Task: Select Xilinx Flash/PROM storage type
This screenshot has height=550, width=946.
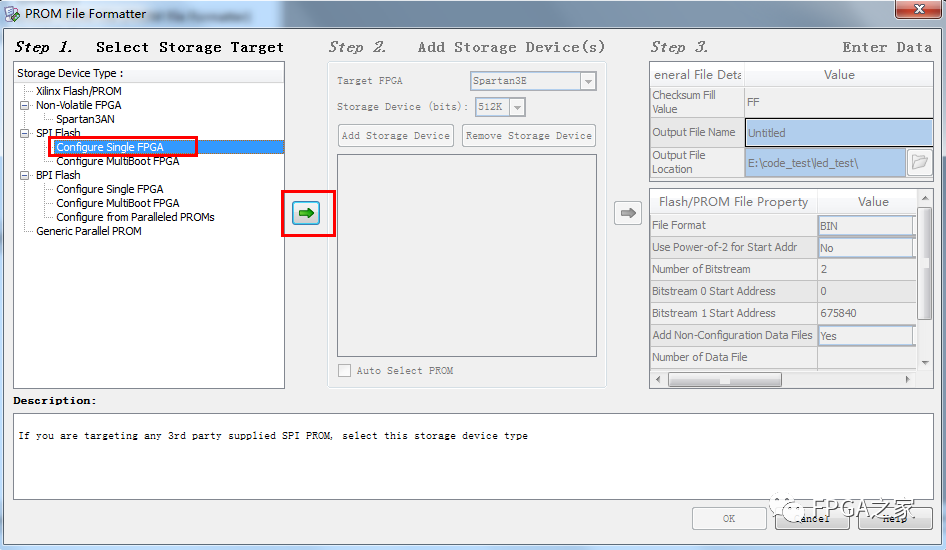Action: (x=78, y=91)
